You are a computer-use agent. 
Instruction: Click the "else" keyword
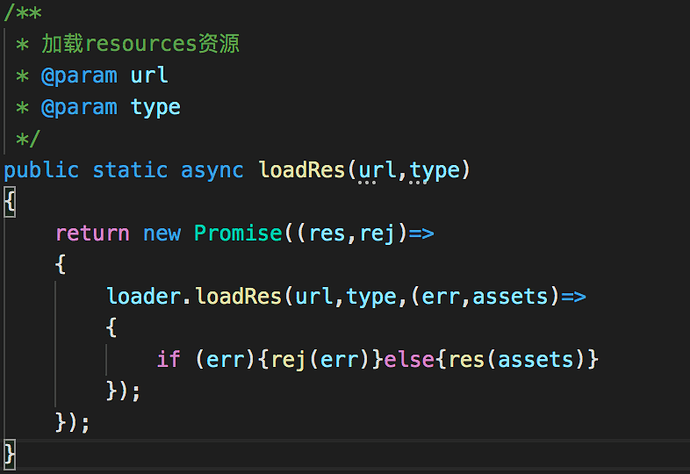409,359
